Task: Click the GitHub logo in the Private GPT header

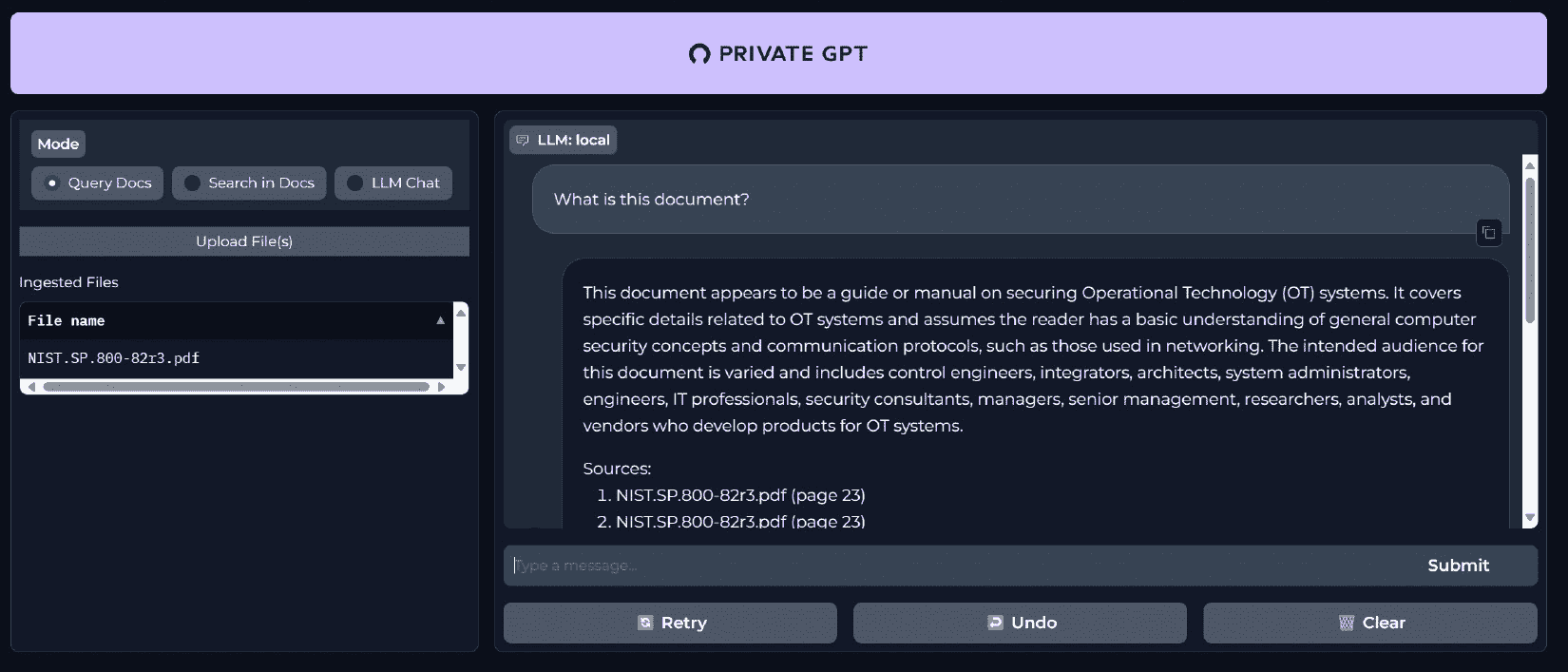Action: [x=698, y=54]
